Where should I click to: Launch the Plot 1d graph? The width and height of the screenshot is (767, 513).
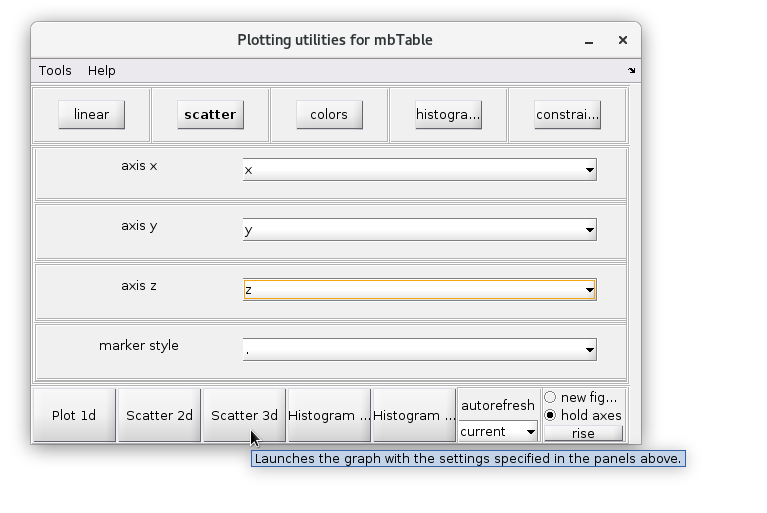coord(74,416)
